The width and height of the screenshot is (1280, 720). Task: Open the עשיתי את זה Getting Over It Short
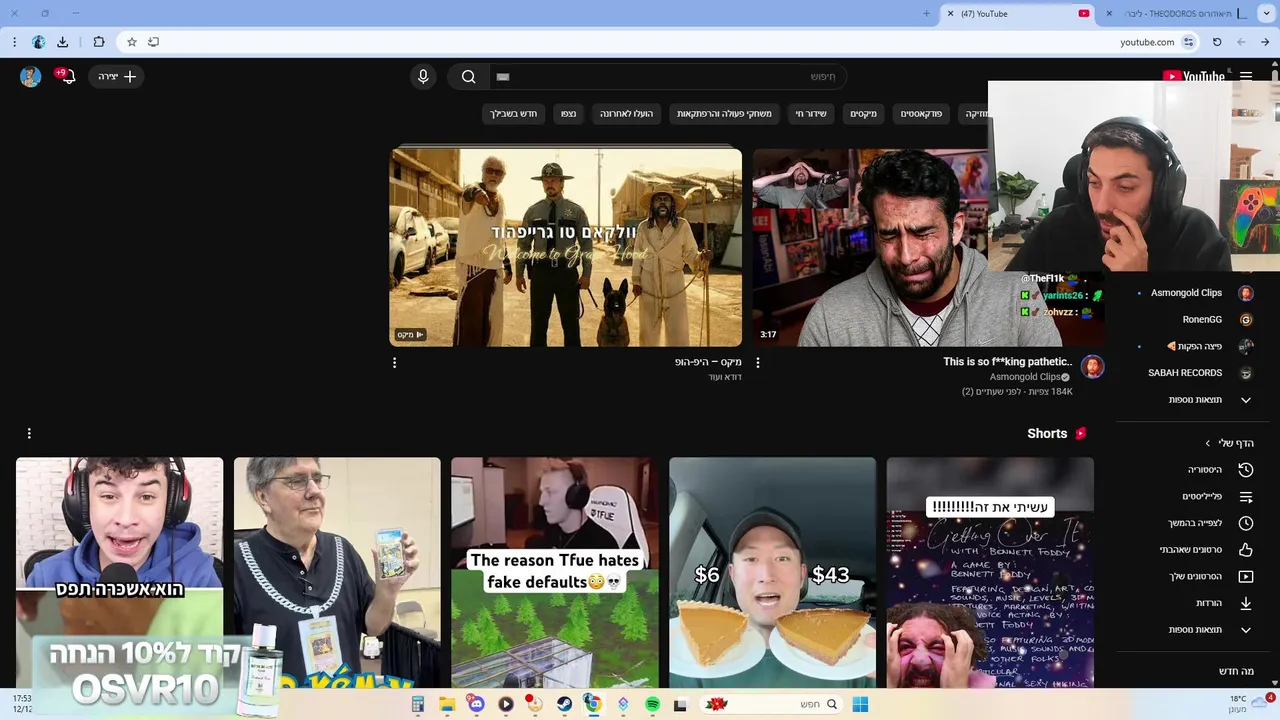(990, 573)
